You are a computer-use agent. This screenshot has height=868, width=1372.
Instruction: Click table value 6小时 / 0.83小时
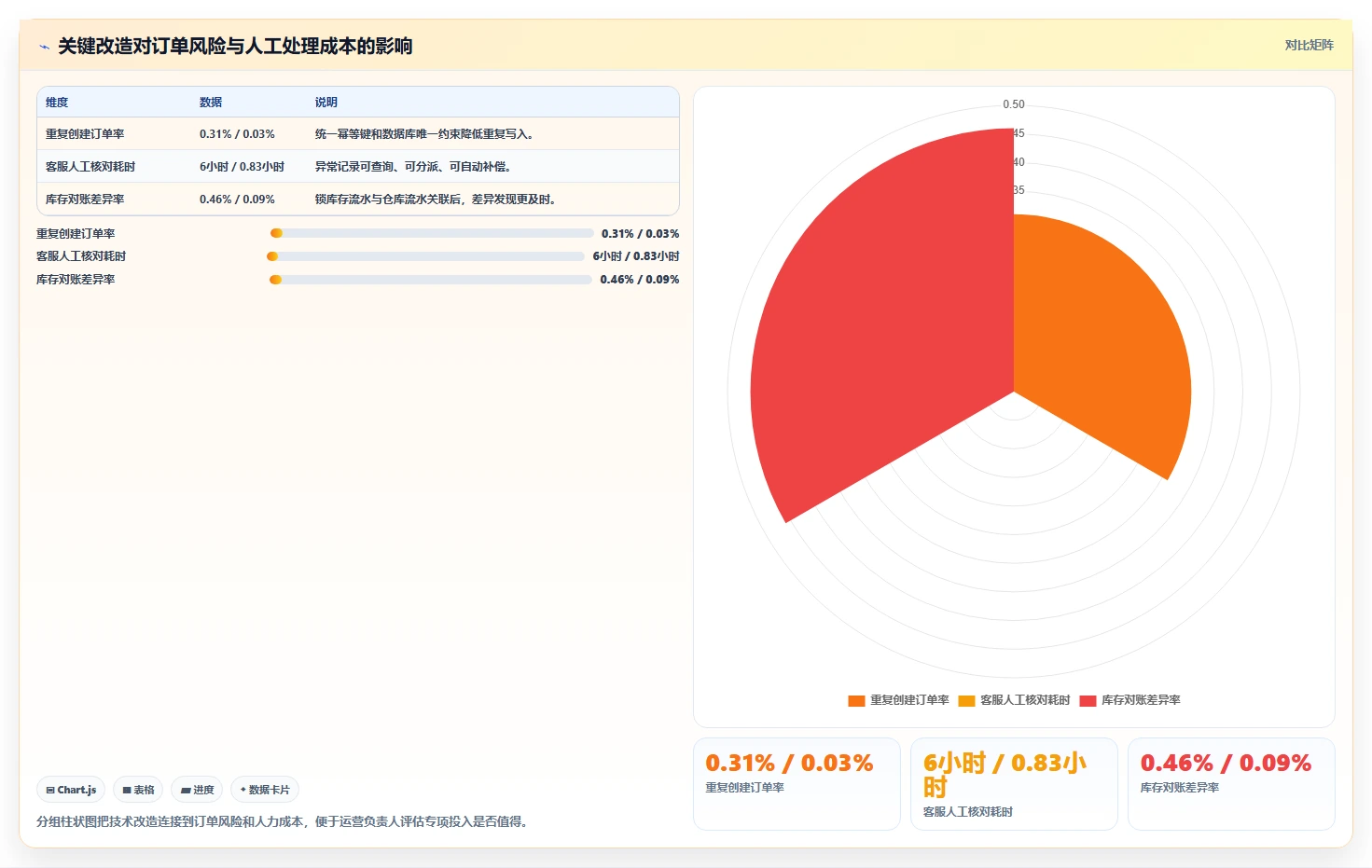(243, 167)
